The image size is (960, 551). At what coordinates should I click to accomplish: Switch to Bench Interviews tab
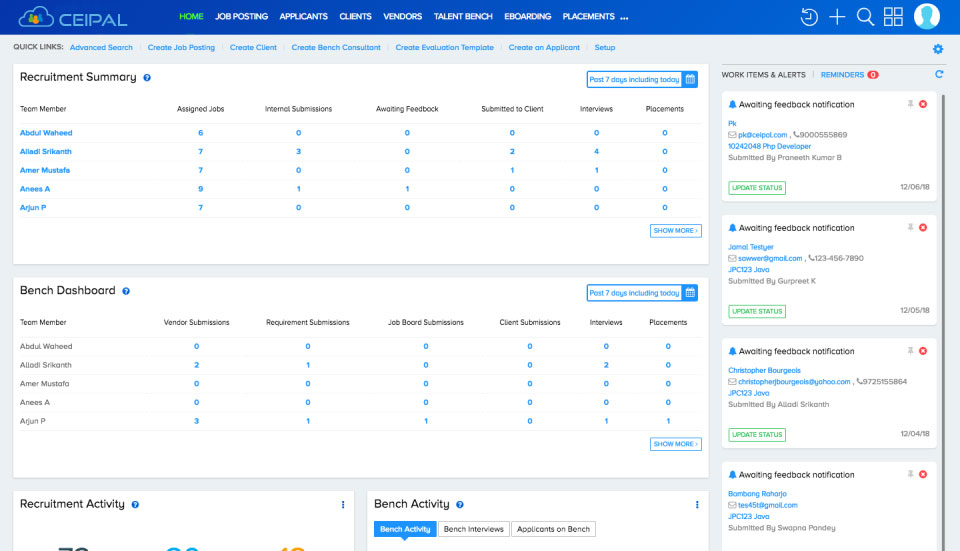click(473, 529)
